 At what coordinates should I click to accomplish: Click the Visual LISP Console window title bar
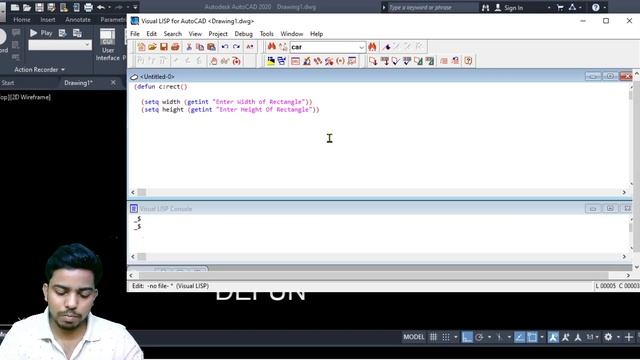click(380, 209)
